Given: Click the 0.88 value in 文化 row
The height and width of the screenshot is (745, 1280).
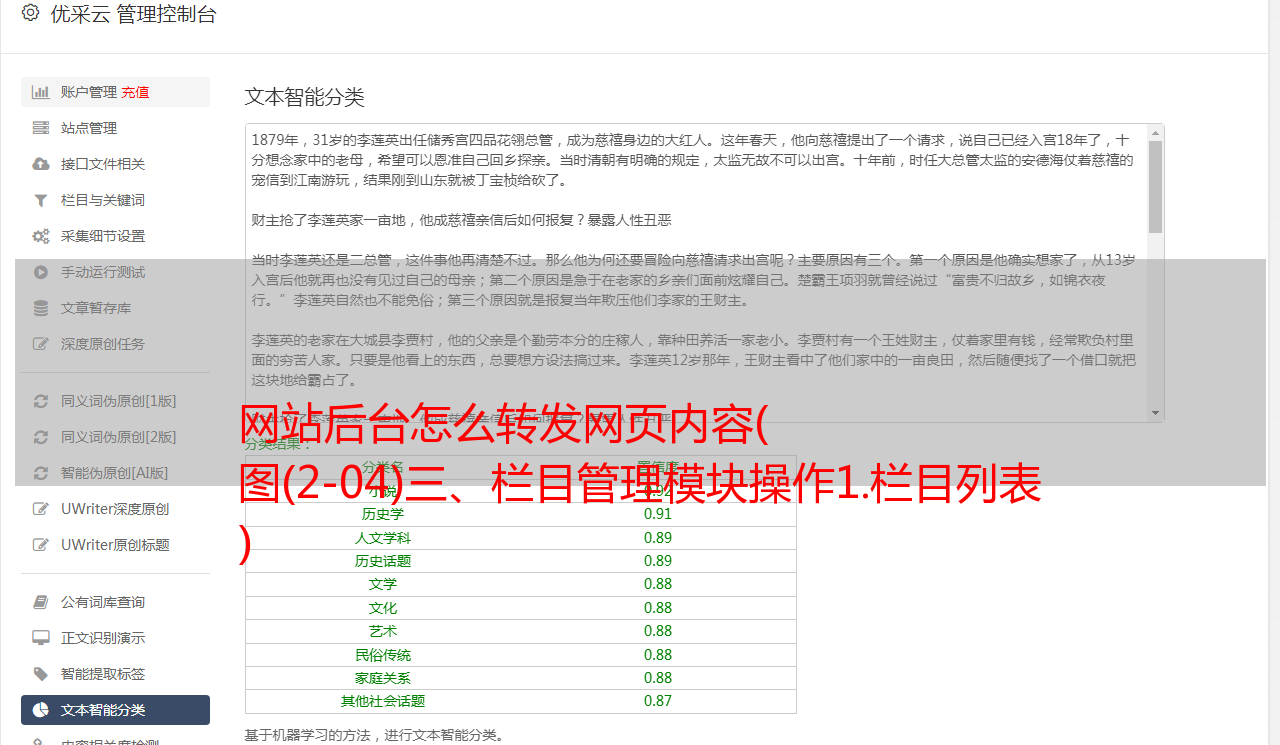Looking at the screenshot, I should pos(658,608).
